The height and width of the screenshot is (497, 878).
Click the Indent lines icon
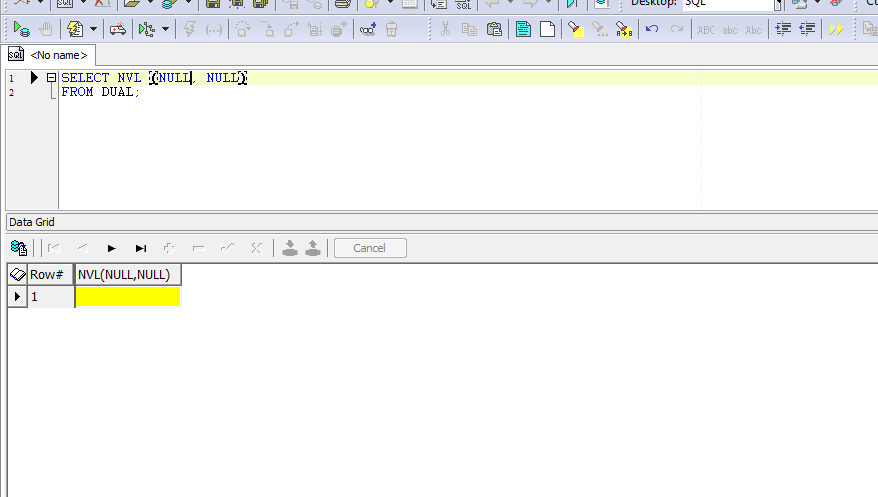(x=783, y=29)
